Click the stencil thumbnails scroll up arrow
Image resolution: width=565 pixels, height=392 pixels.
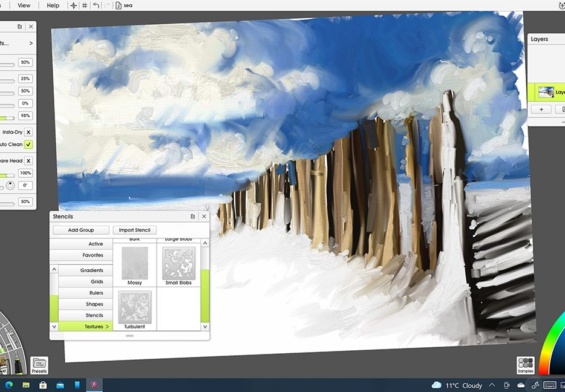tap(205, 243)
